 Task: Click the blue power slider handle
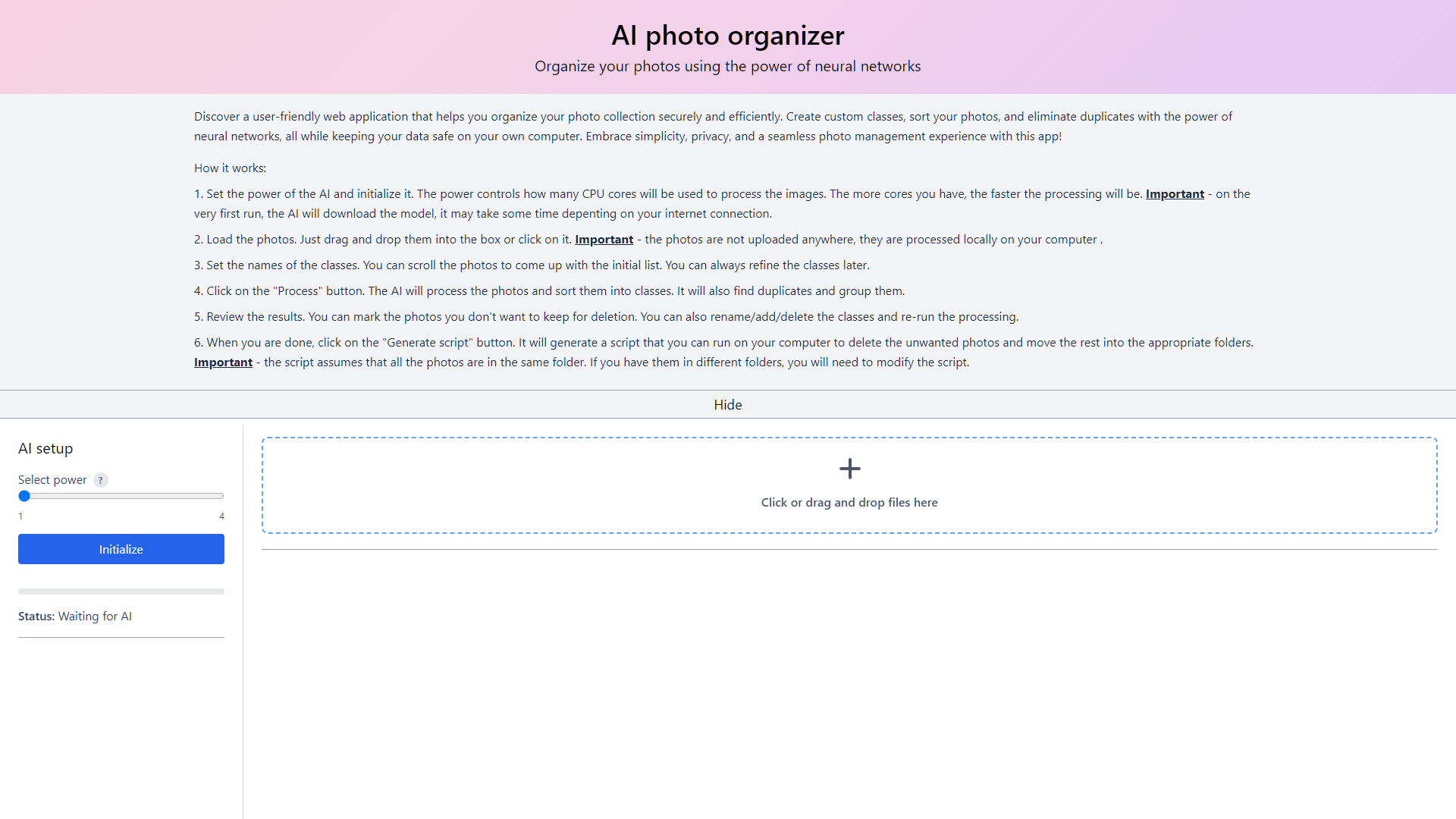pyautogui.click(x=24, y=496)
